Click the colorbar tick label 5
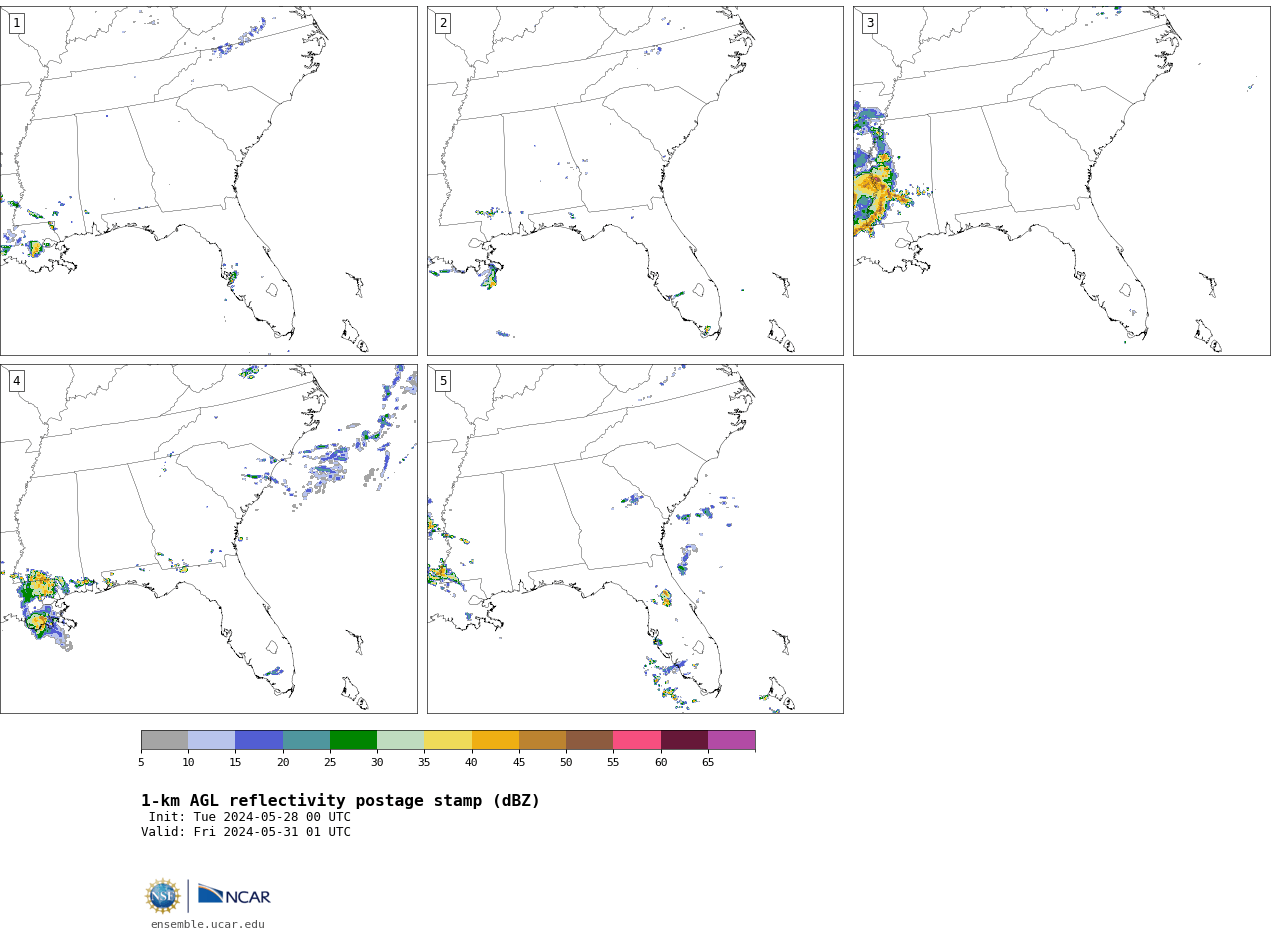Screen dimensions: 1280x936 141,763
